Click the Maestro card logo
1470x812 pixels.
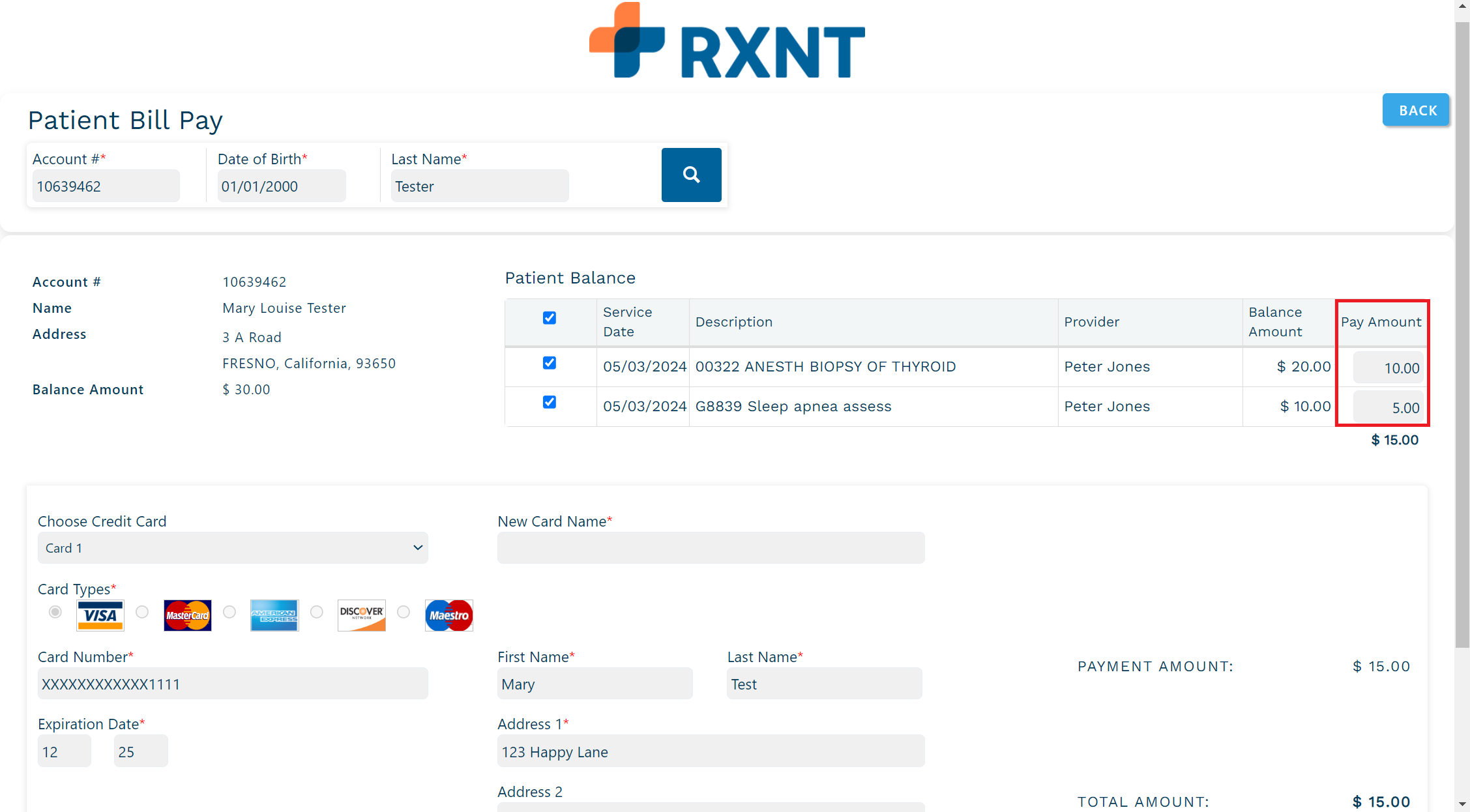pos(448,615)
